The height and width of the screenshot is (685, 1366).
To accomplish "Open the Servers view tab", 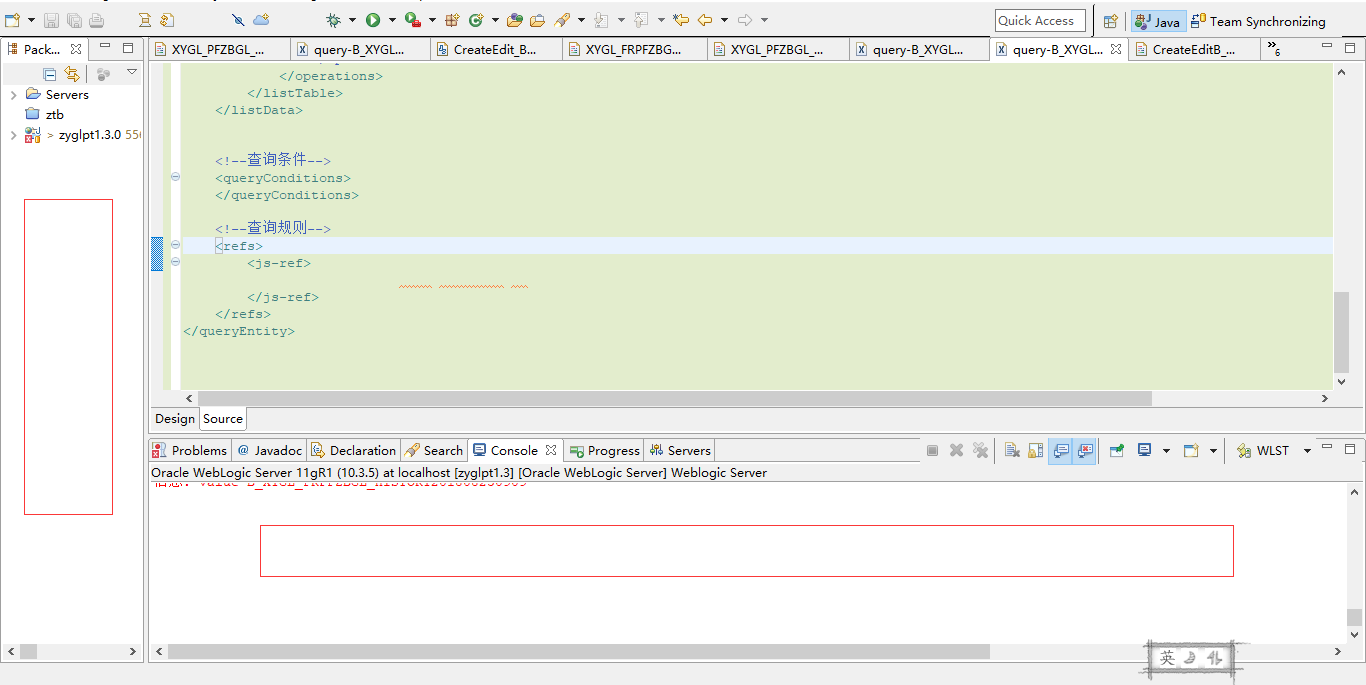I will coord(680,451).
